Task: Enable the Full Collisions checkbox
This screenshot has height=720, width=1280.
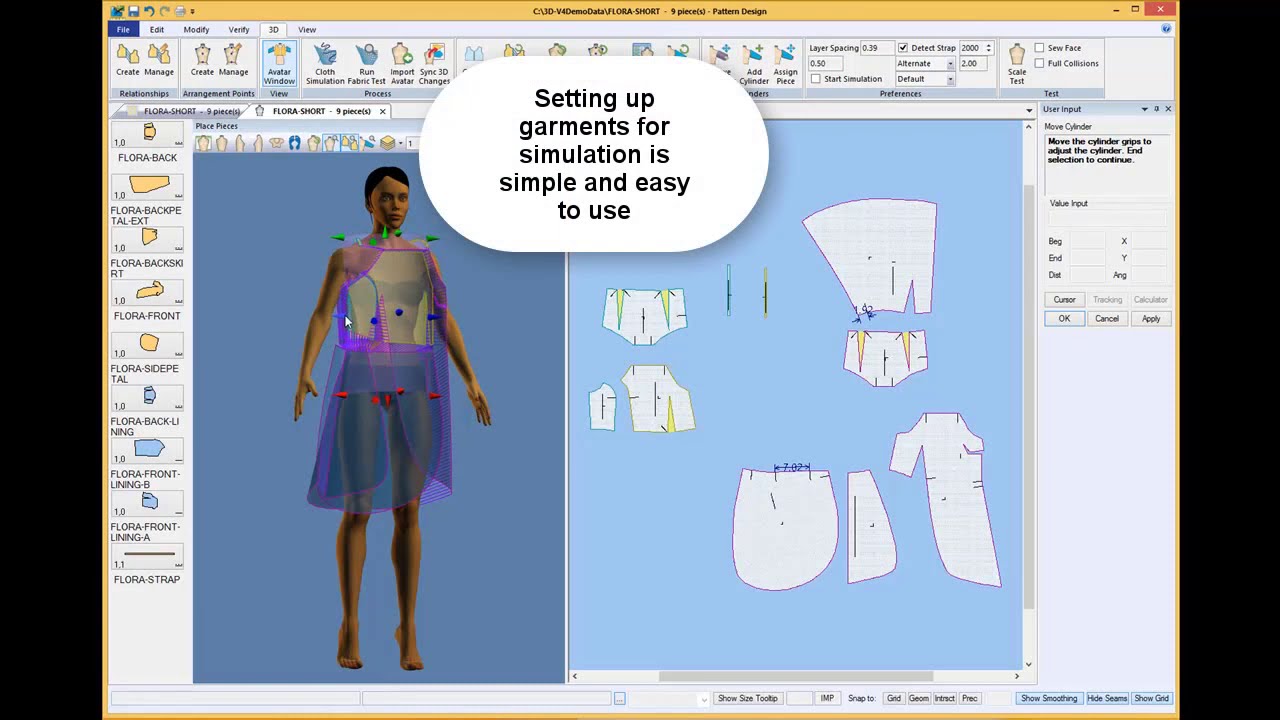Action: [x=1040, y=63]
